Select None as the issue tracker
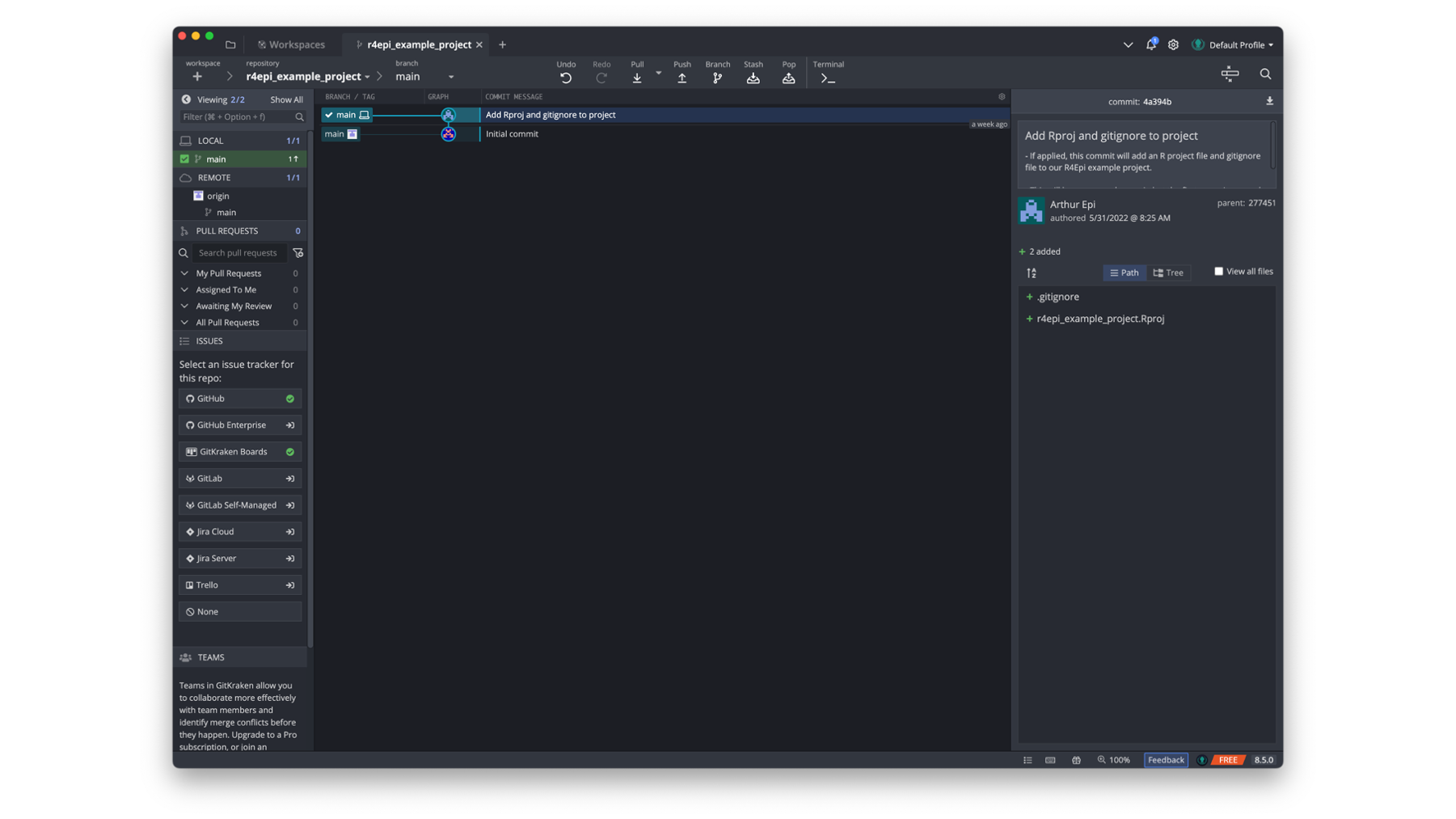Image resolution: width=1456 pixels, height=819 pixels. coord(240,612)
